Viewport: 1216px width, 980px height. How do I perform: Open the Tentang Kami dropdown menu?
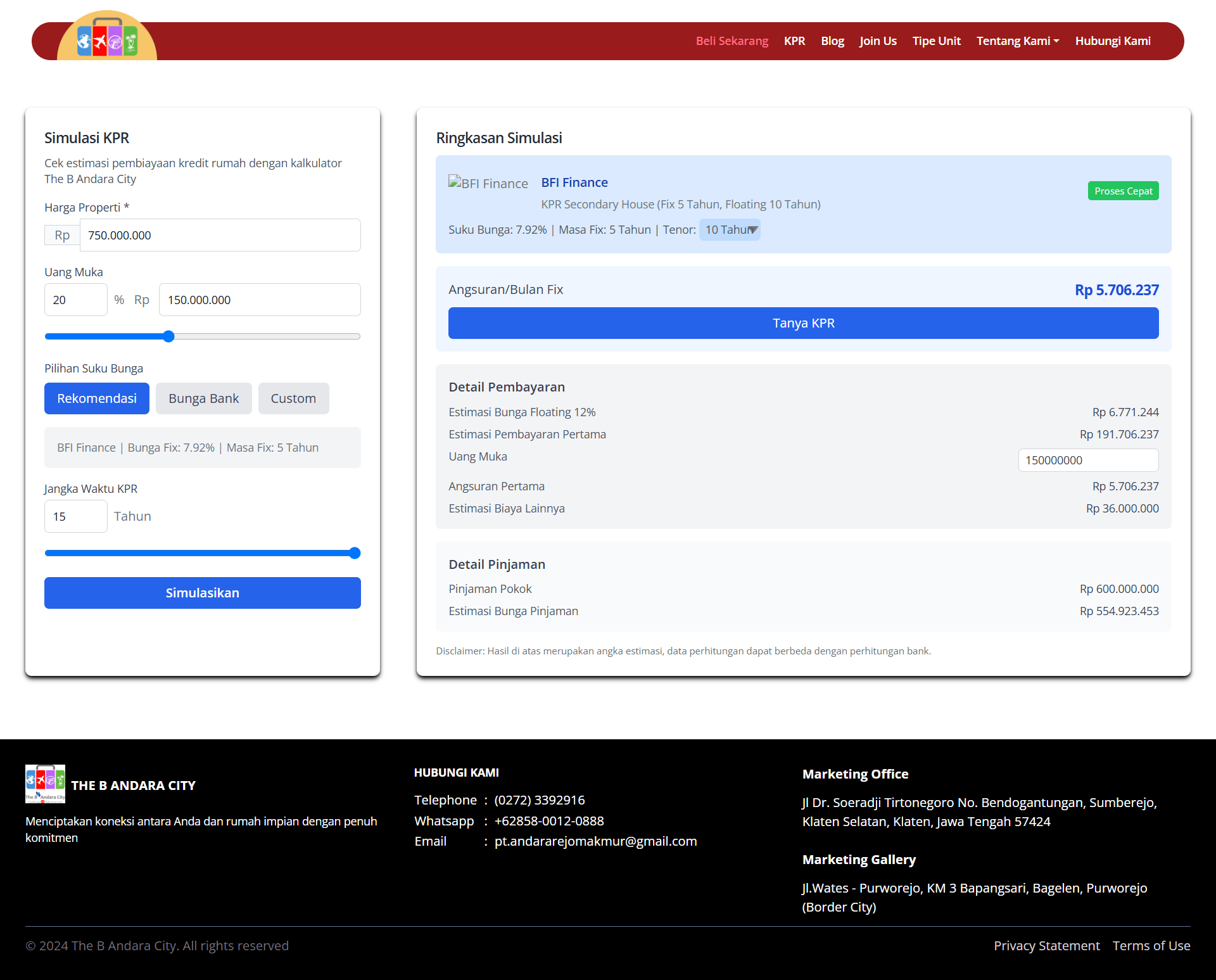[x=1017, y=41]
